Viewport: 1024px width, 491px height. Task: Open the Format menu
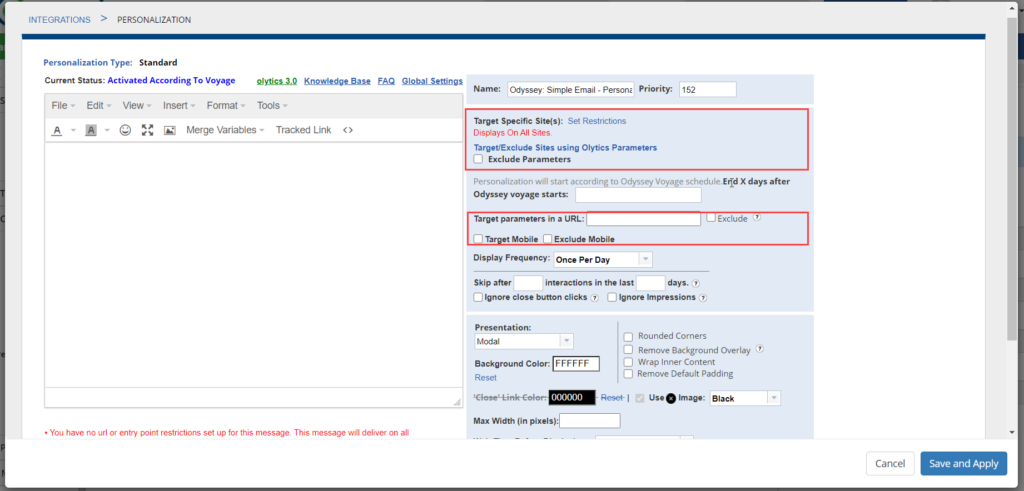pyautogui.click(x=226, y=105)
